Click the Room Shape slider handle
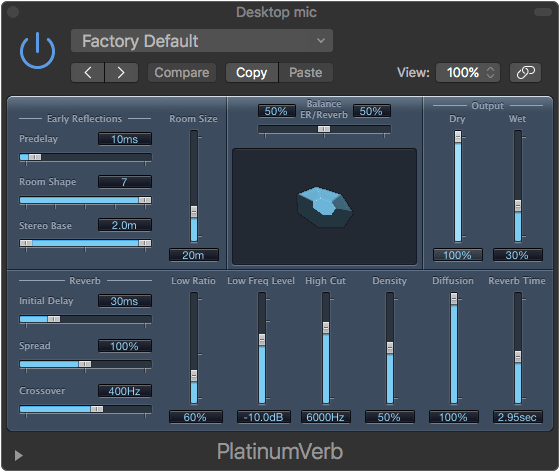The image size is (560, 472). [x=145, y=200]
